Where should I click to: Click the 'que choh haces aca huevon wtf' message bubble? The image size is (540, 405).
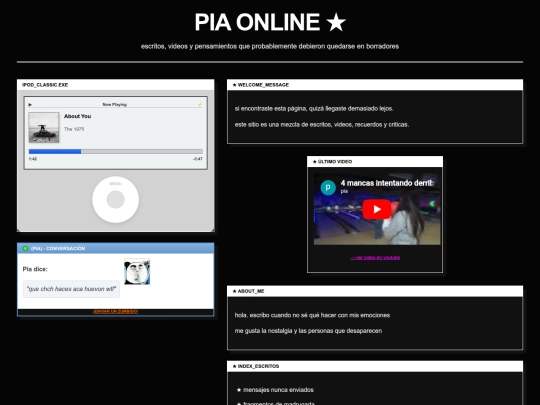click(x=71, y=289)
